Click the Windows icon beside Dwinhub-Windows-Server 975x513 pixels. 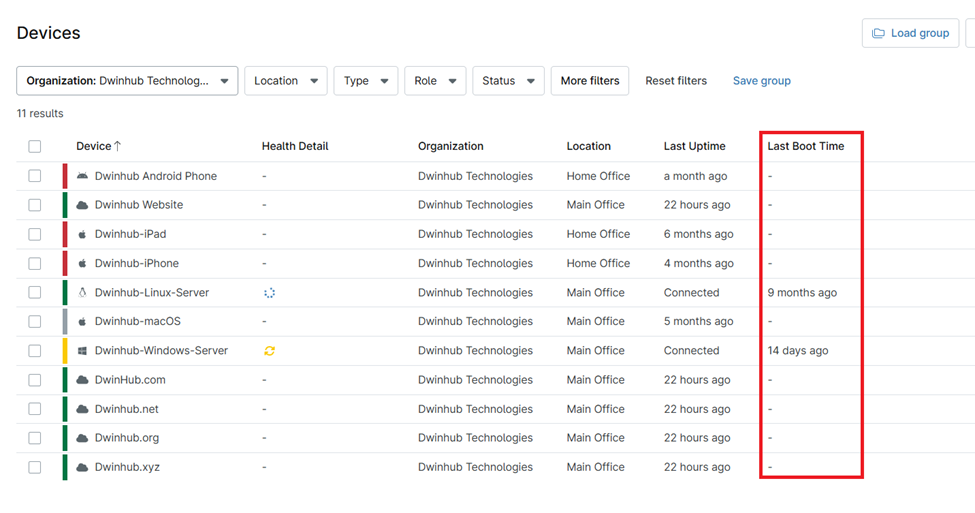[82, 351]
